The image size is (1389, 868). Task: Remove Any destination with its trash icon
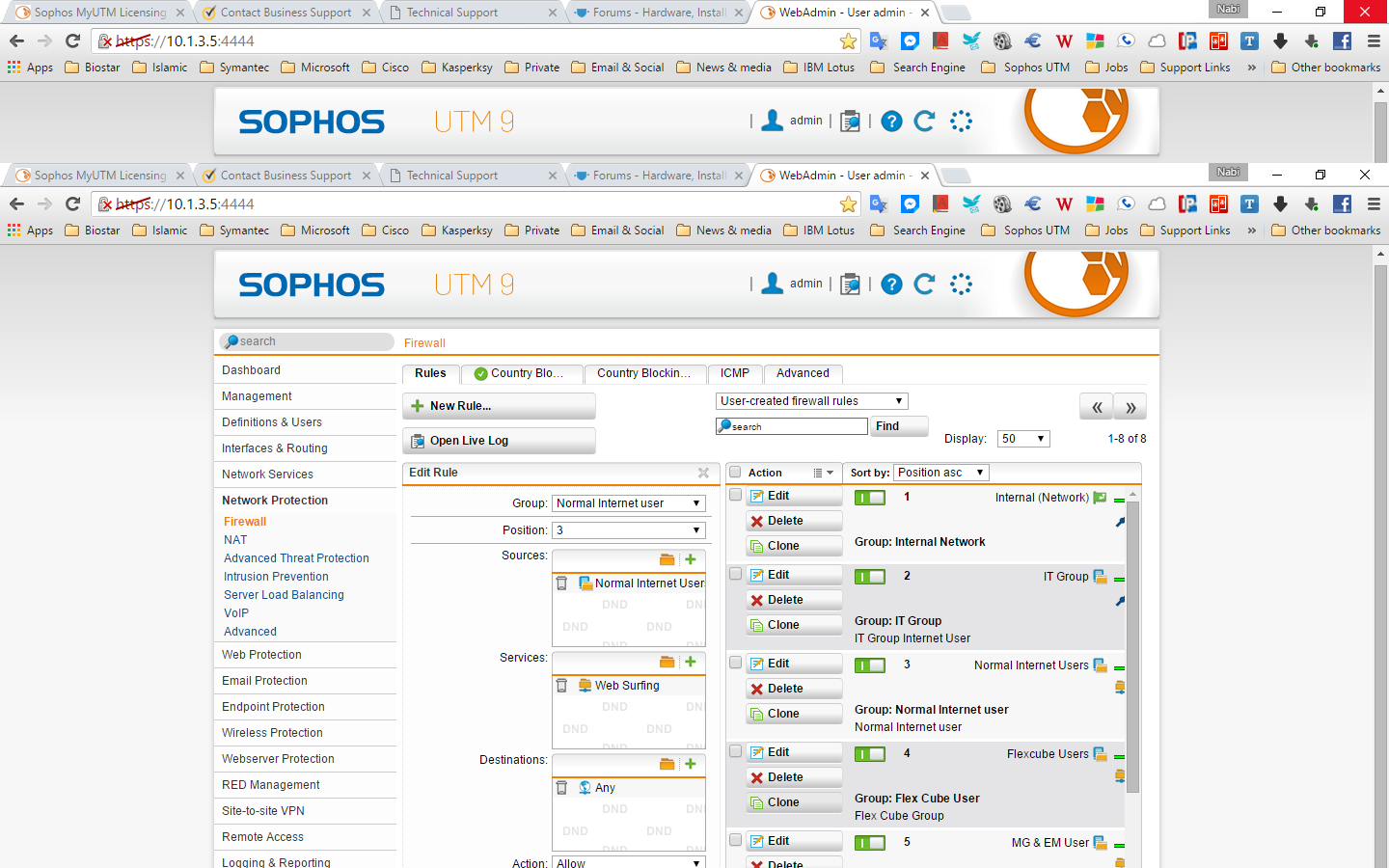561,787
